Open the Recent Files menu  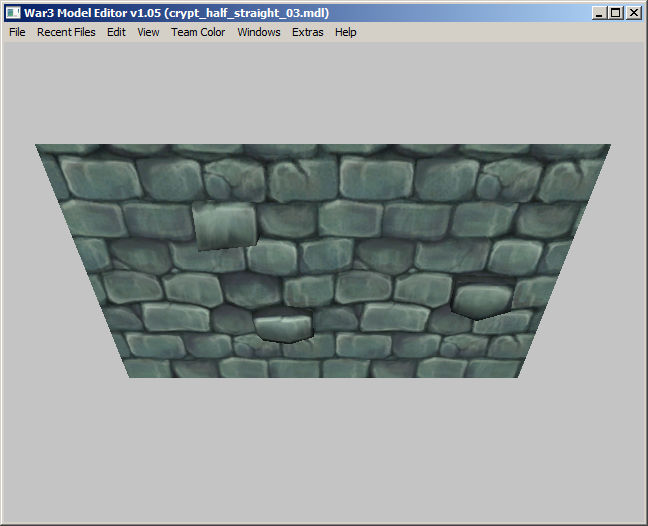coord(66,32)
